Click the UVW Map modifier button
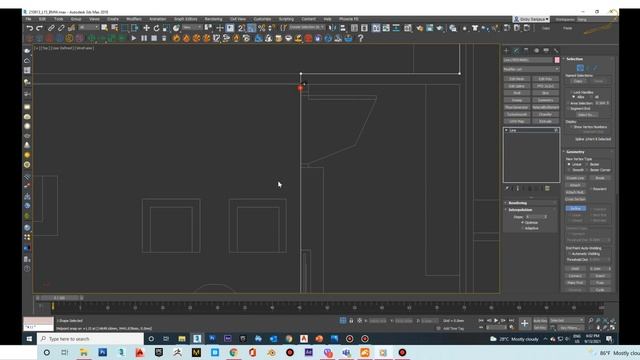This screenshot has height=360, width=640. 517,121
